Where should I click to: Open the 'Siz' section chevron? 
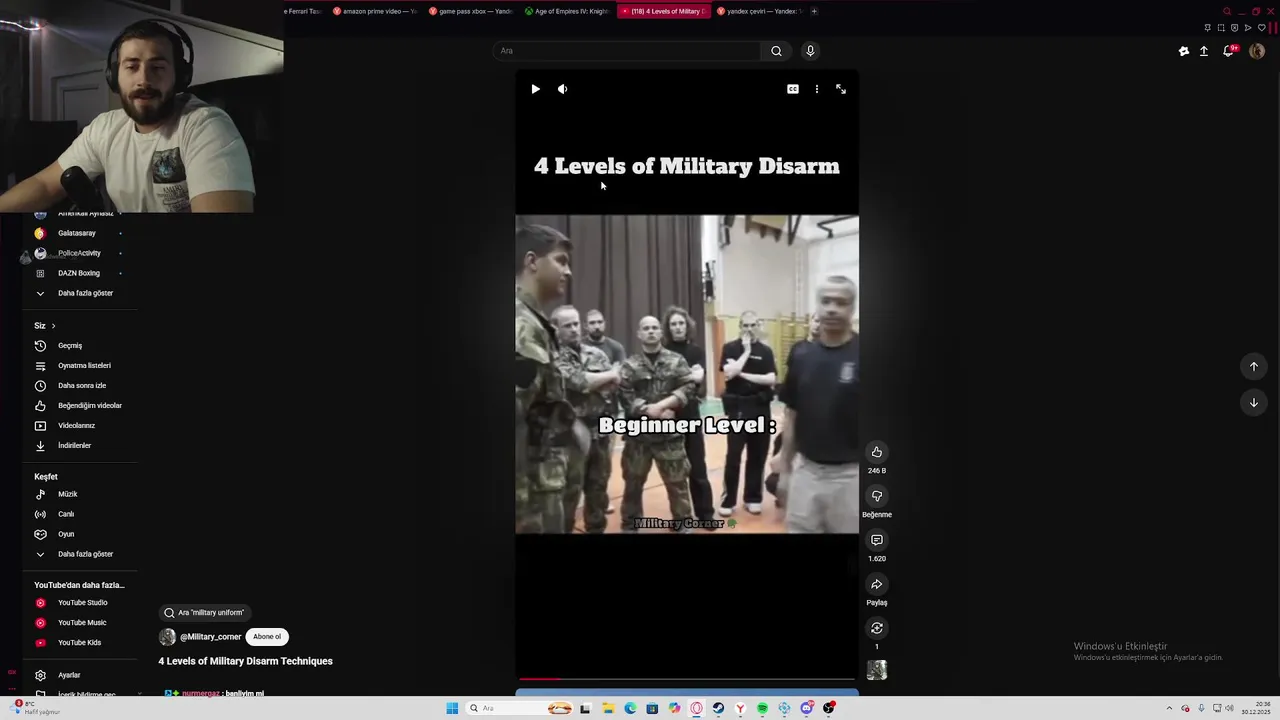pos(53,325)
